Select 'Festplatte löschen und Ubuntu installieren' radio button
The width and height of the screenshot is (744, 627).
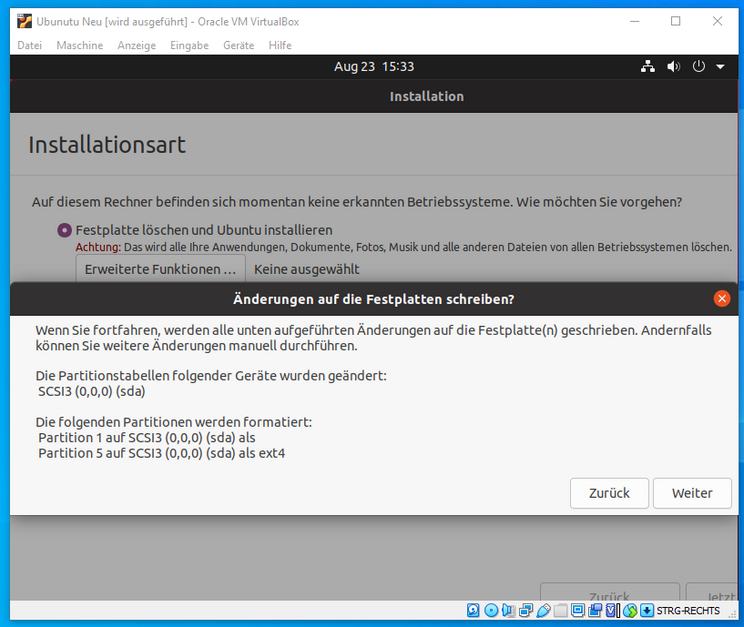[x=65, y=230]
